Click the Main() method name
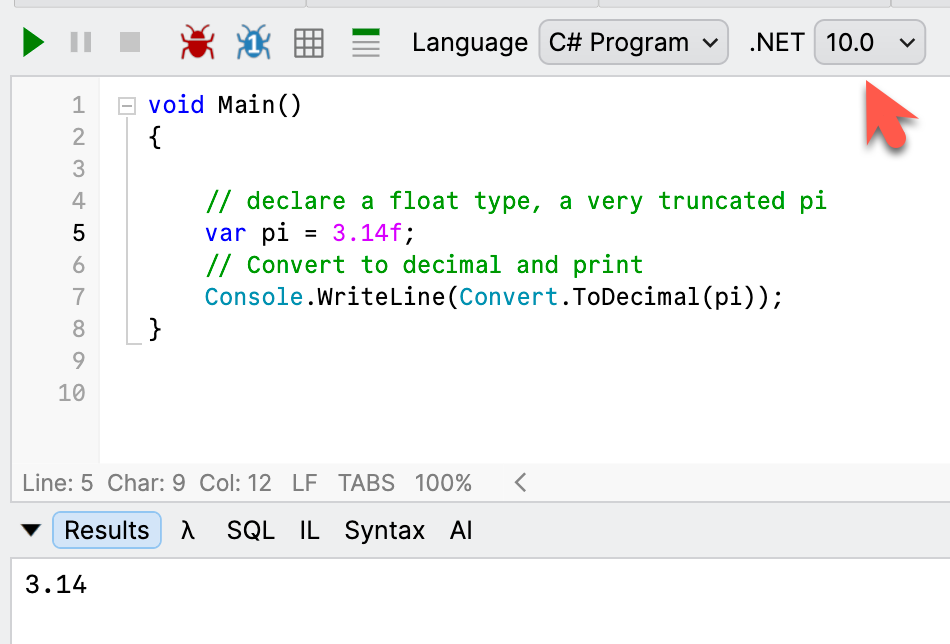The width and height of the screenshot is (950, 644). click(259, 105)
